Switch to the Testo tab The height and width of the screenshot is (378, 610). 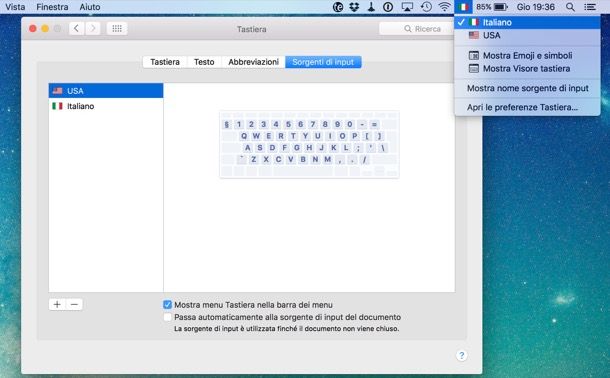point(204,62)
